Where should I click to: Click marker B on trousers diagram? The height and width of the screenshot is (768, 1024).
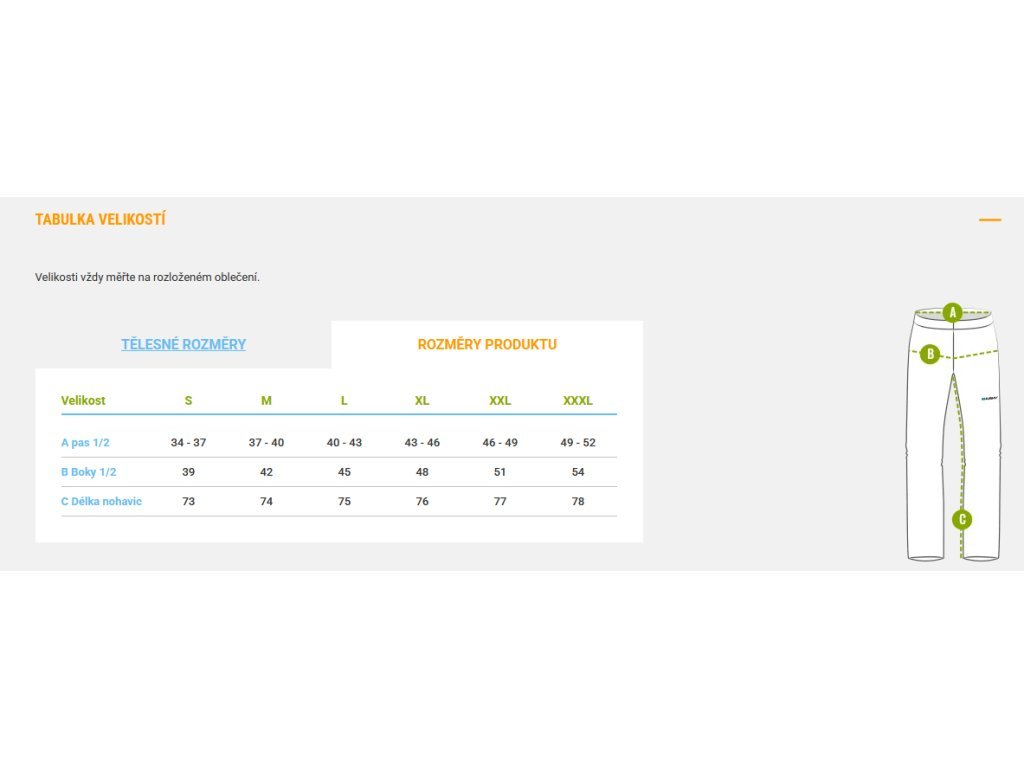pyautogui.click(x=930, y=355)
